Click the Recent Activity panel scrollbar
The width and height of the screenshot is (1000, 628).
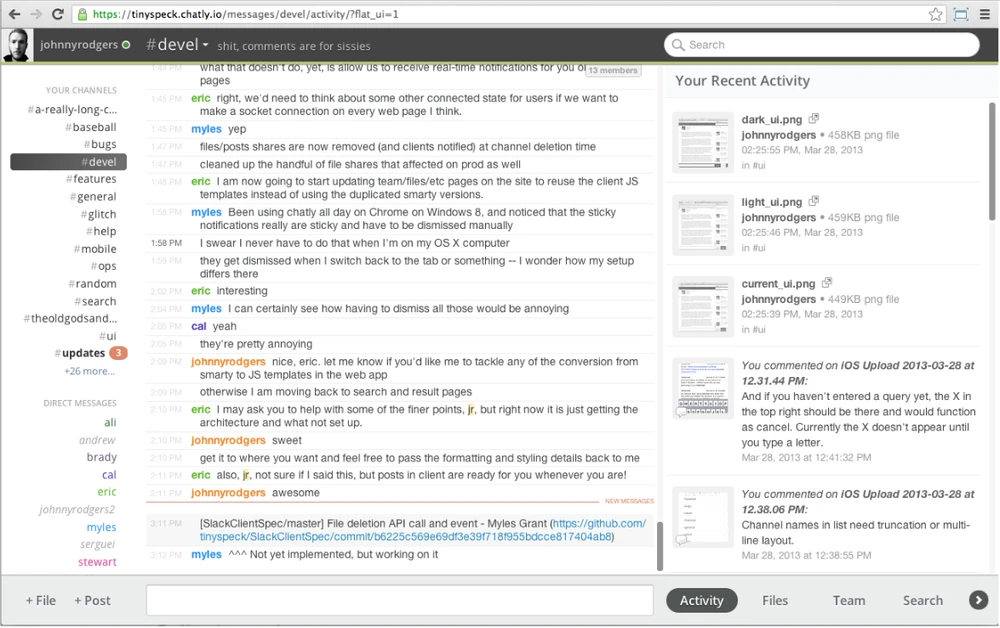coord(992,161)
